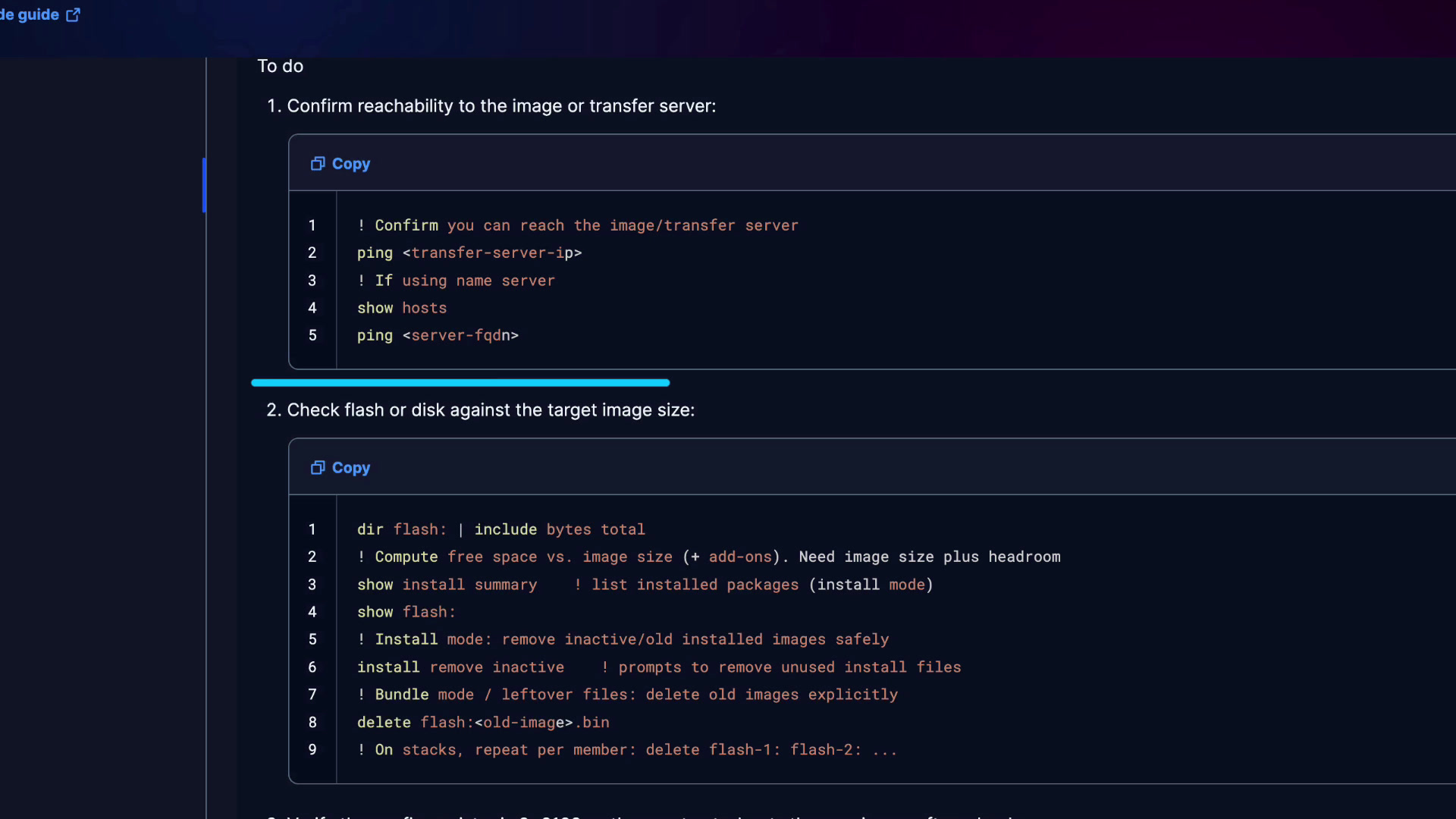Click the blue sidebar scroll indicator

204,185
